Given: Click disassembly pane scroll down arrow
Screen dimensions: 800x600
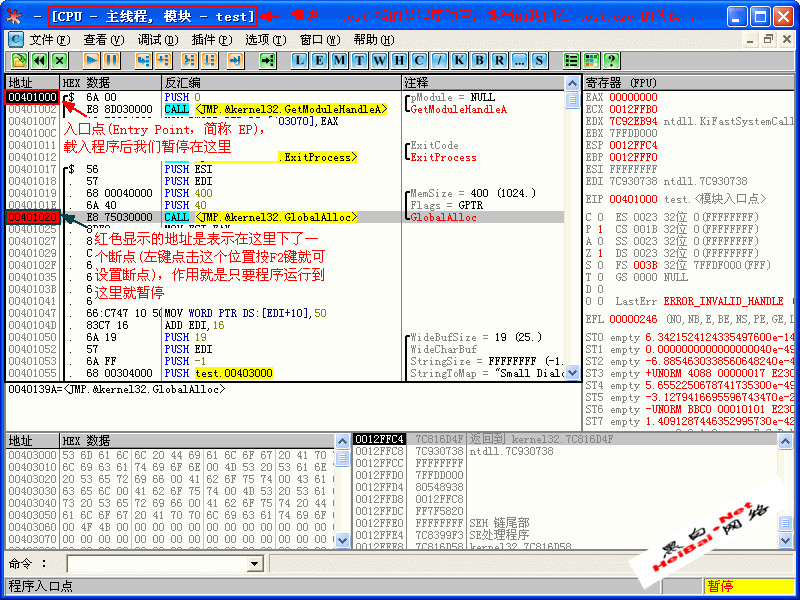Looking at the screenshot, I should (x=572, y=373).
